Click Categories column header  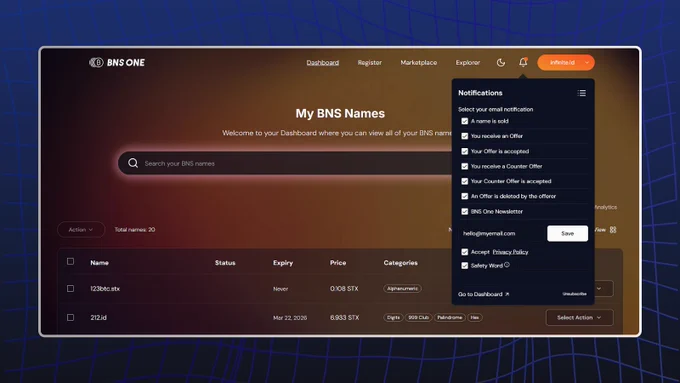[x=401, y=263]
